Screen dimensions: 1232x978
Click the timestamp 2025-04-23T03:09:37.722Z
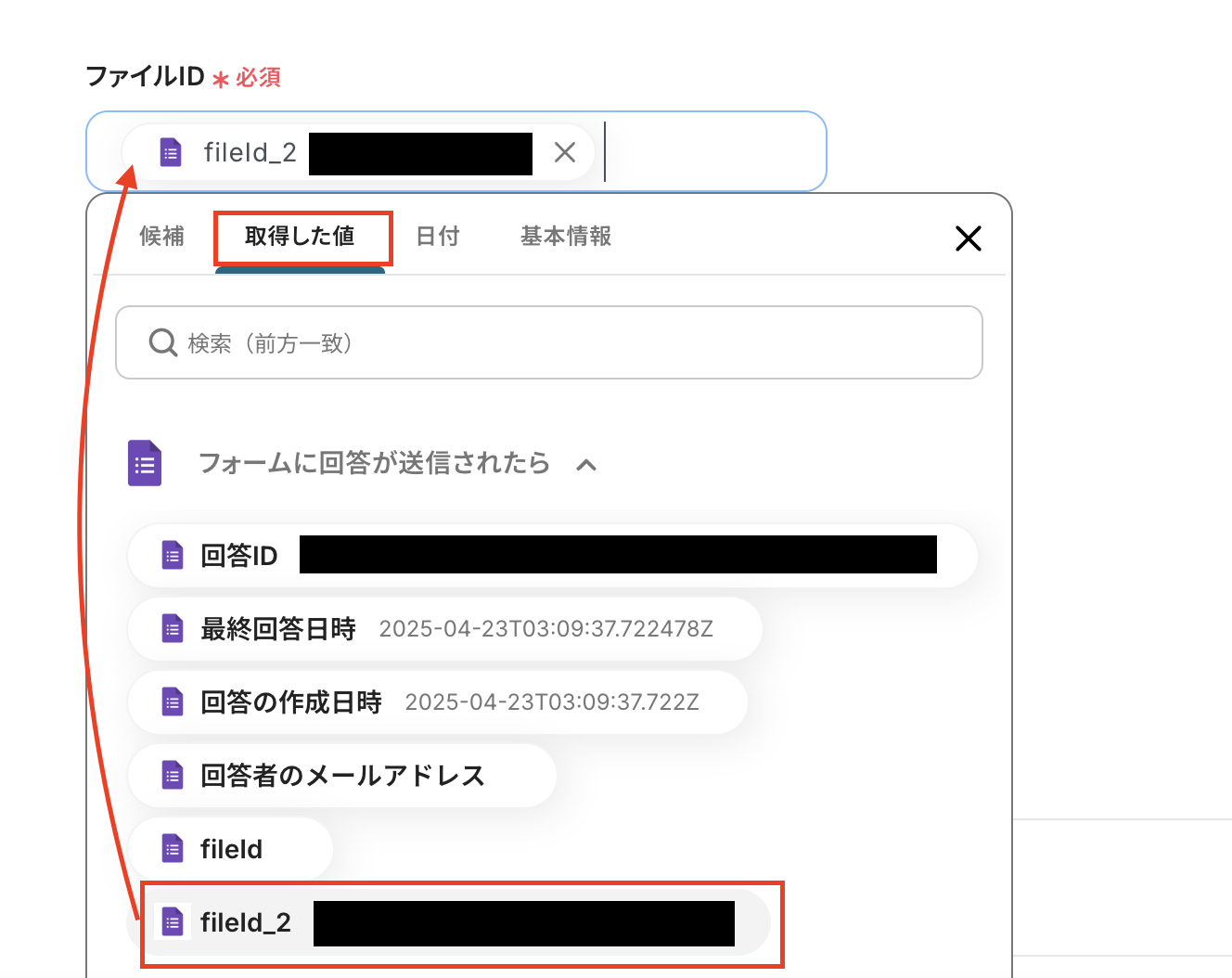552,702
